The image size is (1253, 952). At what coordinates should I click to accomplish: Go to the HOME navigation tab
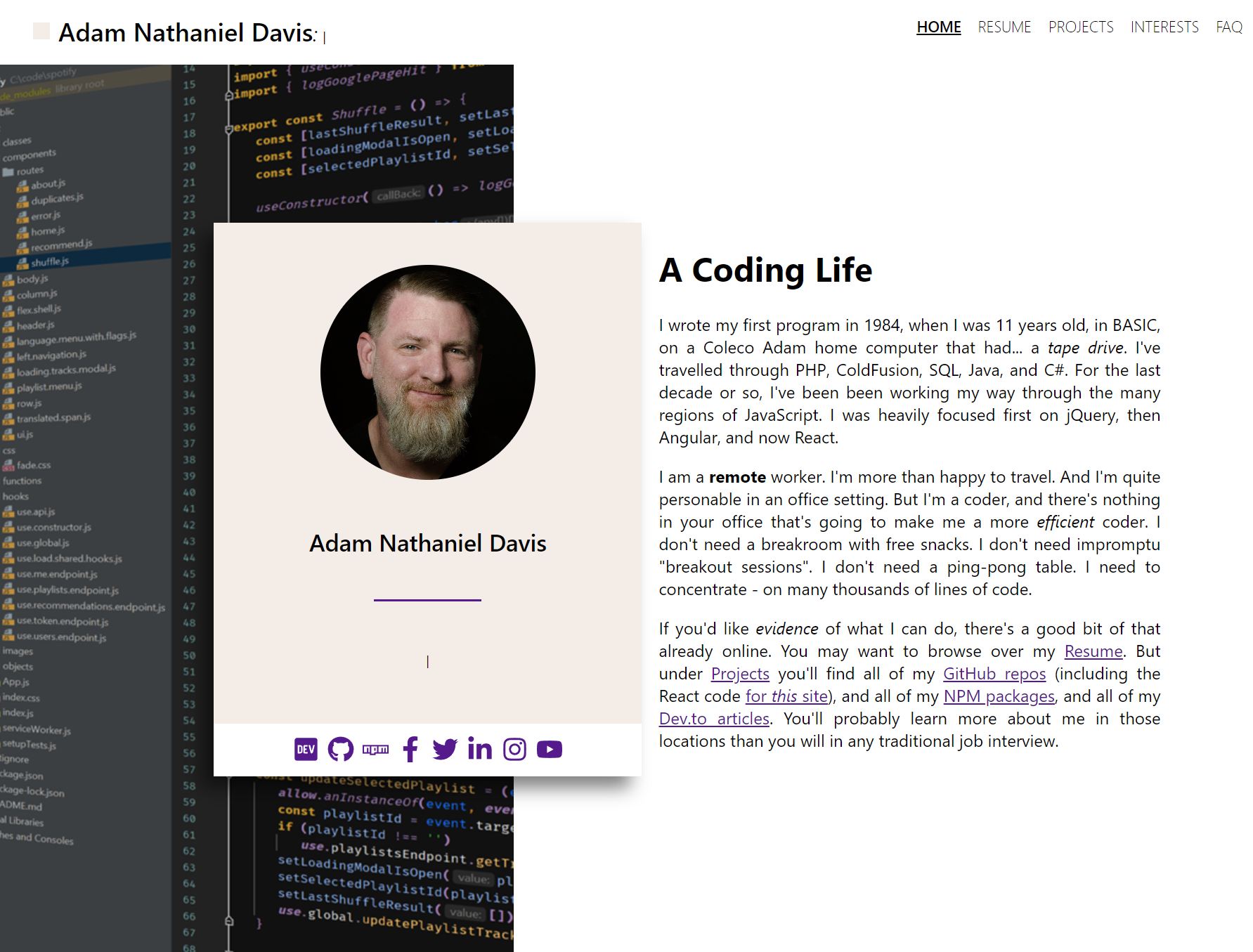tap(938, 27)
